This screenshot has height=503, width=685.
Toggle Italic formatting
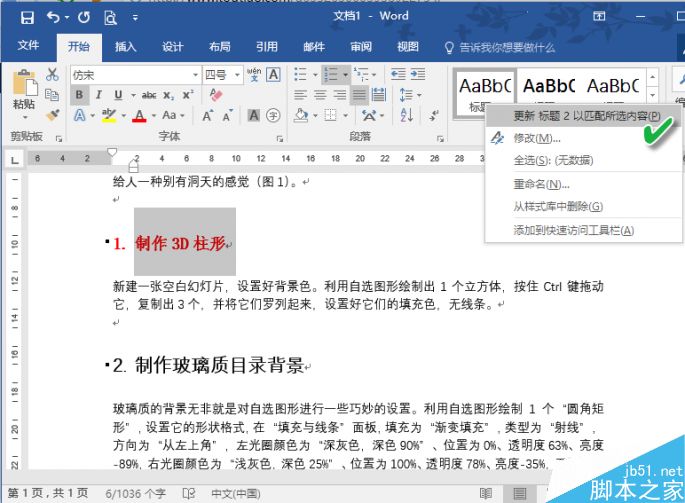[99, 95]
